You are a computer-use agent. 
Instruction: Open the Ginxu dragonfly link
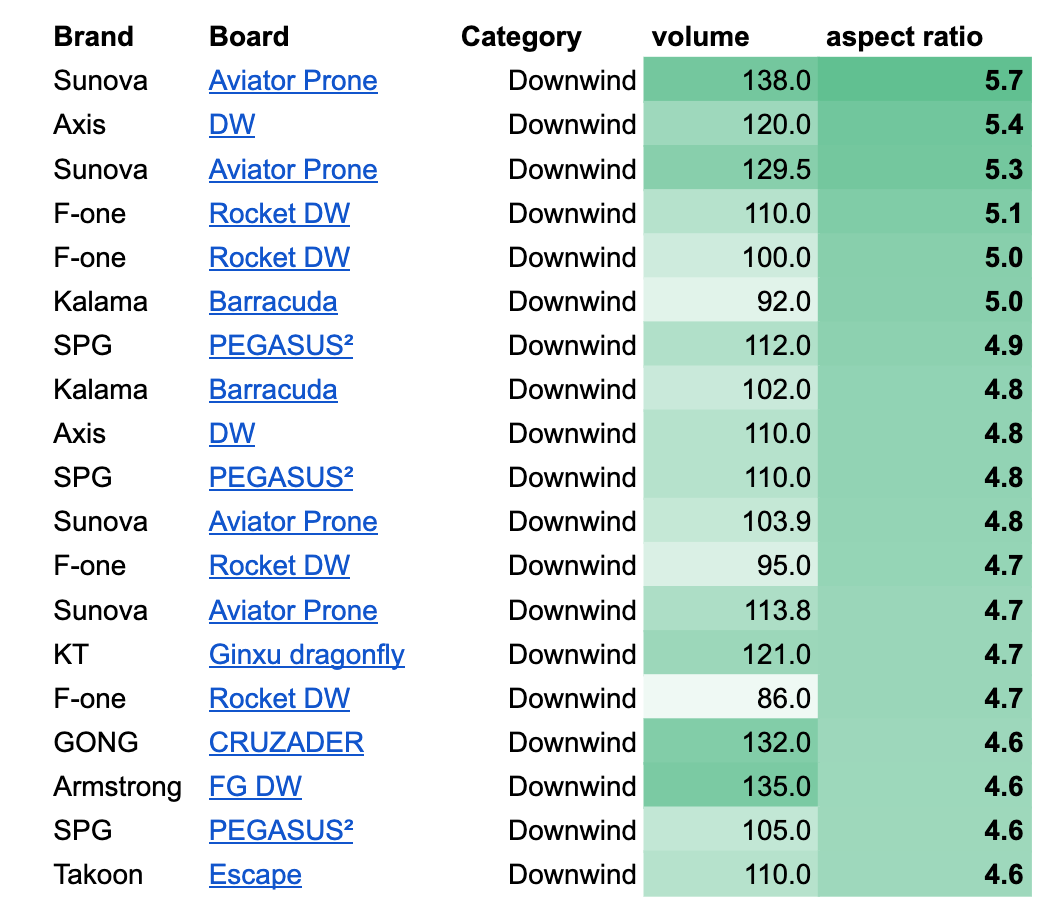click(x=307, y=655)
